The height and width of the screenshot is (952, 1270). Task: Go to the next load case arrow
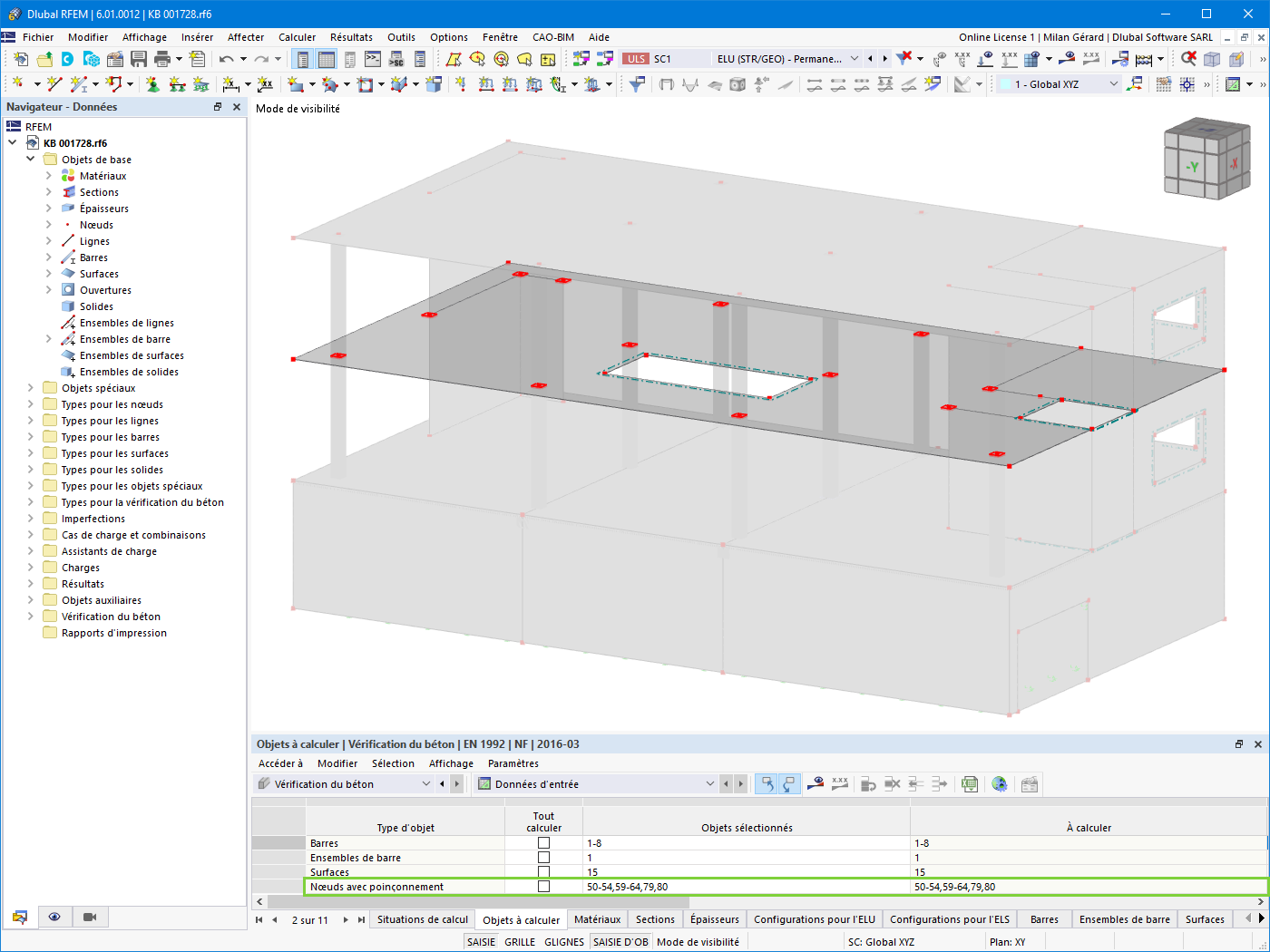(x=884, y=59)
